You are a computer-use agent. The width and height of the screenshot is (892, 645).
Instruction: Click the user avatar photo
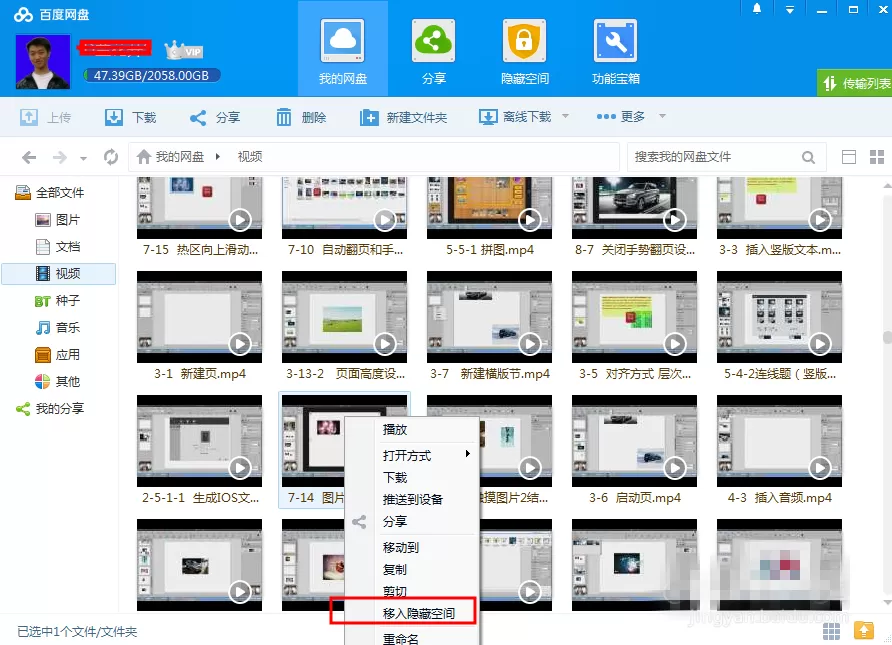click(x=43, y=61)
